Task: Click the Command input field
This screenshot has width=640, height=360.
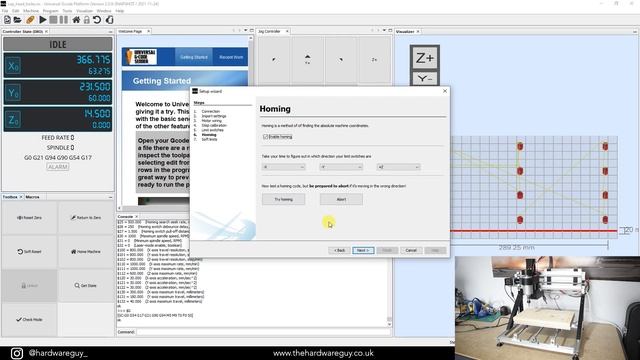Action: [x=263, y=332]
